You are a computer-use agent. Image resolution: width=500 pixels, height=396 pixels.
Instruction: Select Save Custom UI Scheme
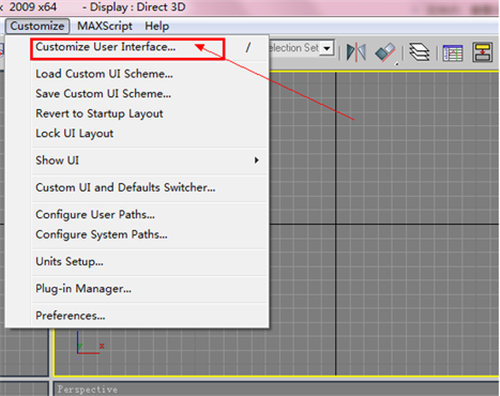(x=103, y=94)
